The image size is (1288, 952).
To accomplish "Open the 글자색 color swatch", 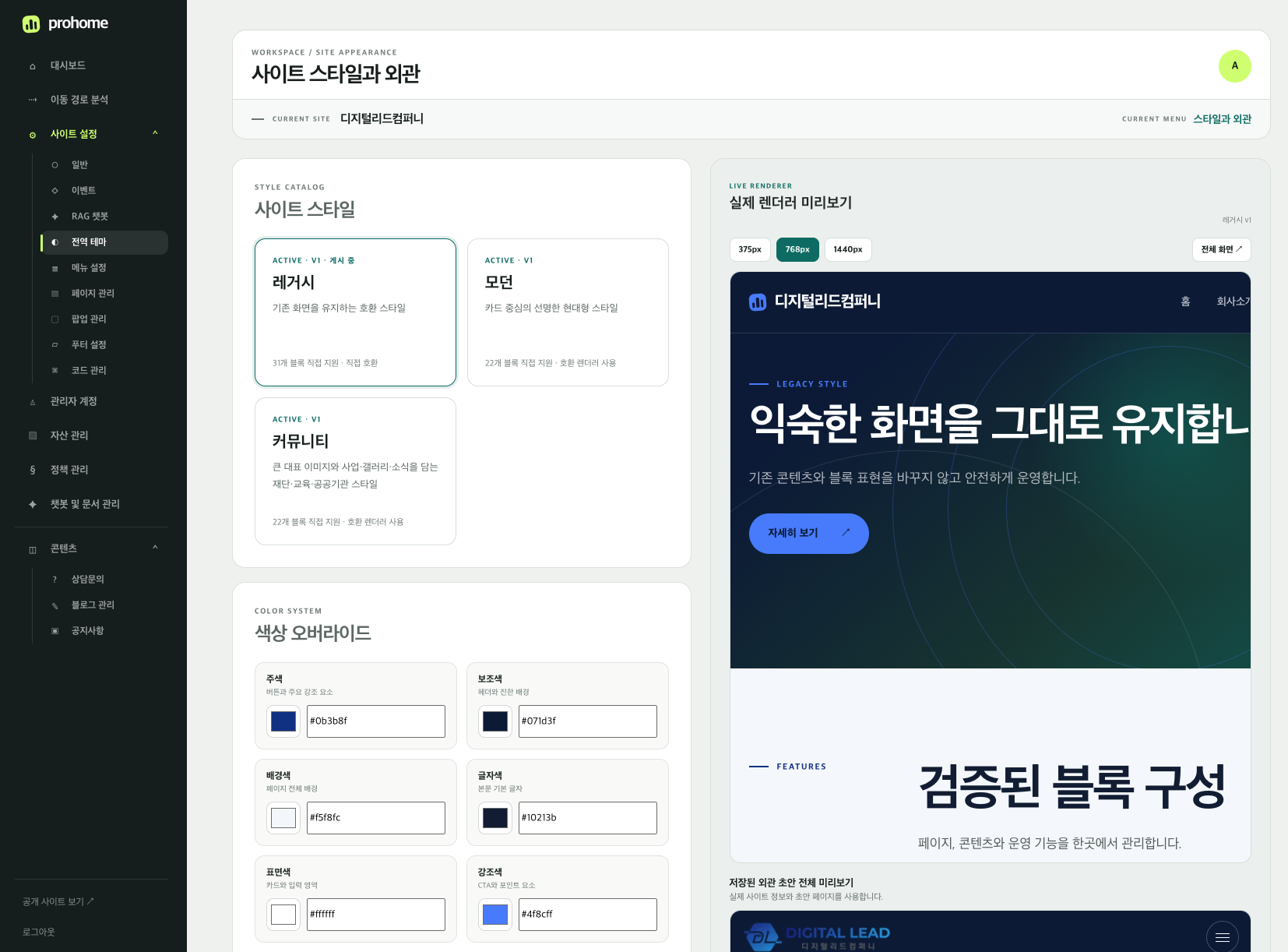I will pyautogui.click(x=495, y=818).
